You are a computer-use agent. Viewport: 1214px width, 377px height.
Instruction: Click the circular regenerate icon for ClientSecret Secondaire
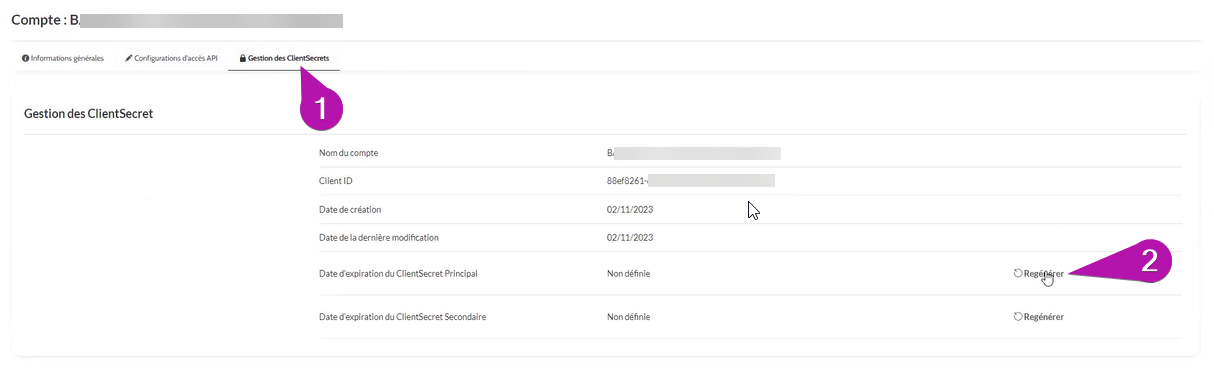point(1017,317)
